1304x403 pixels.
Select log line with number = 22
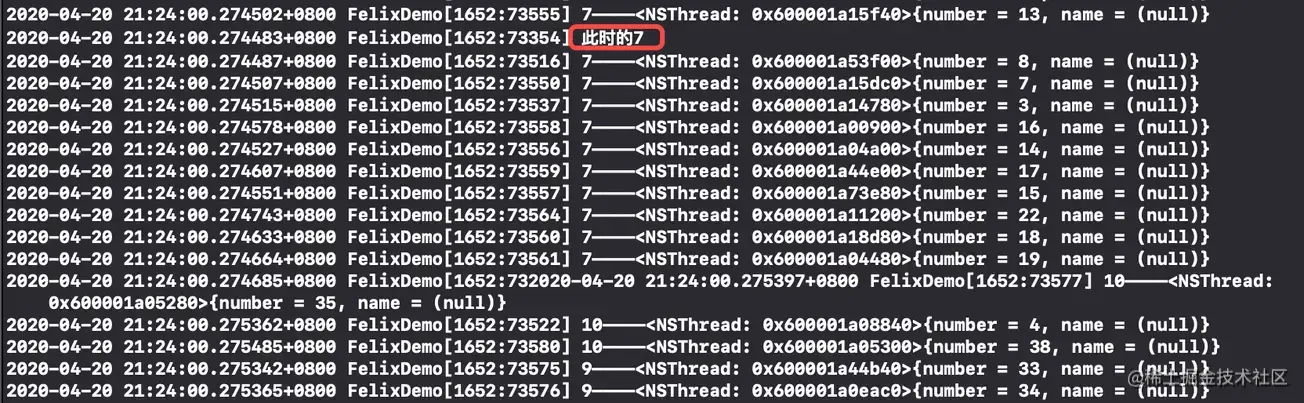click(x=608, y=215)
